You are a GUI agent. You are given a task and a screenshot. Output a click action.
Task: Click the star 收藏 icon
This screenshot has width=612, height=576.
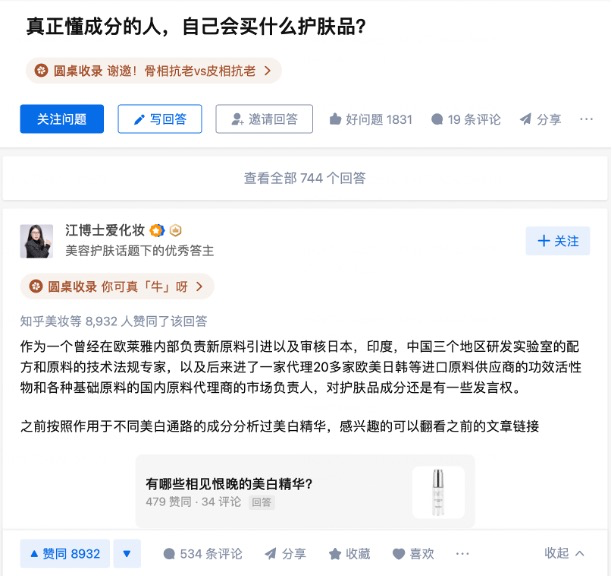coord(335,554)
